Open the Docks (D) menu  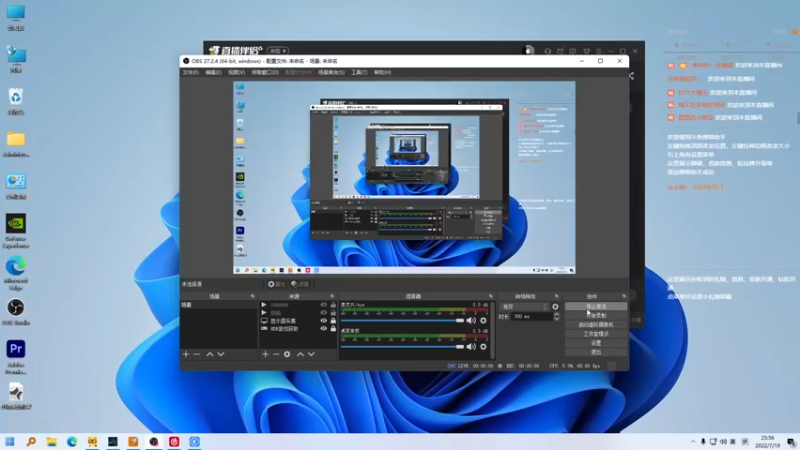point(265,72)
